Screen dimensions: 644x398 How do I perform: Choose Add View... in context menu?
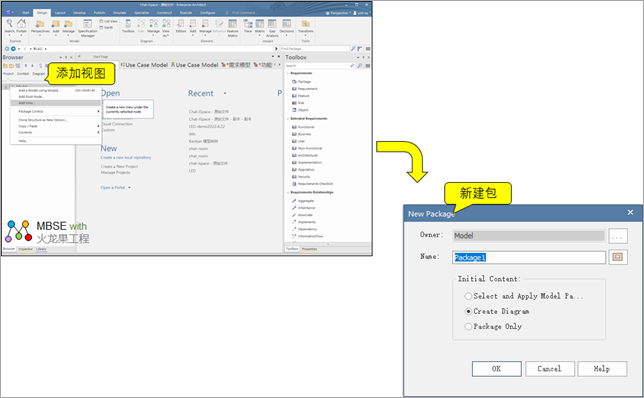click(56, 103)
